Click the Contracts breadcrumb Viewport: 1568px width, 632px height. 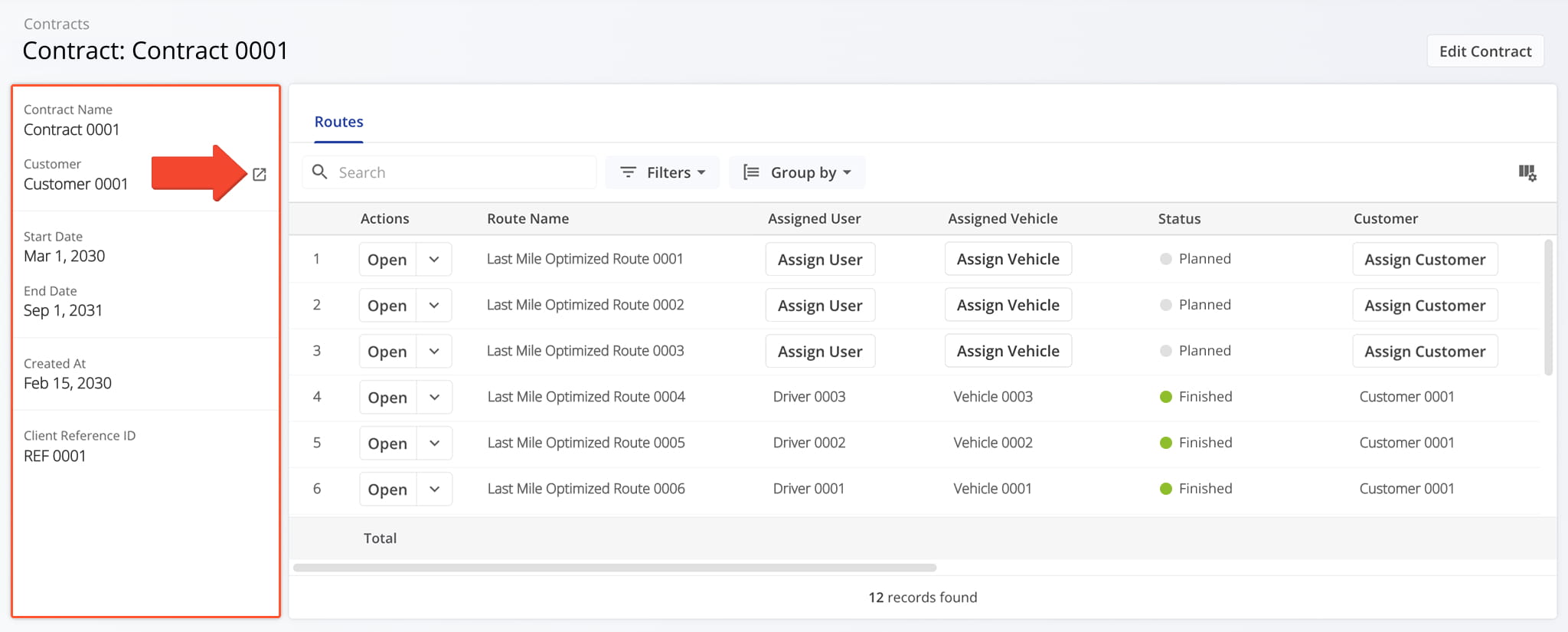pos(56,24)
